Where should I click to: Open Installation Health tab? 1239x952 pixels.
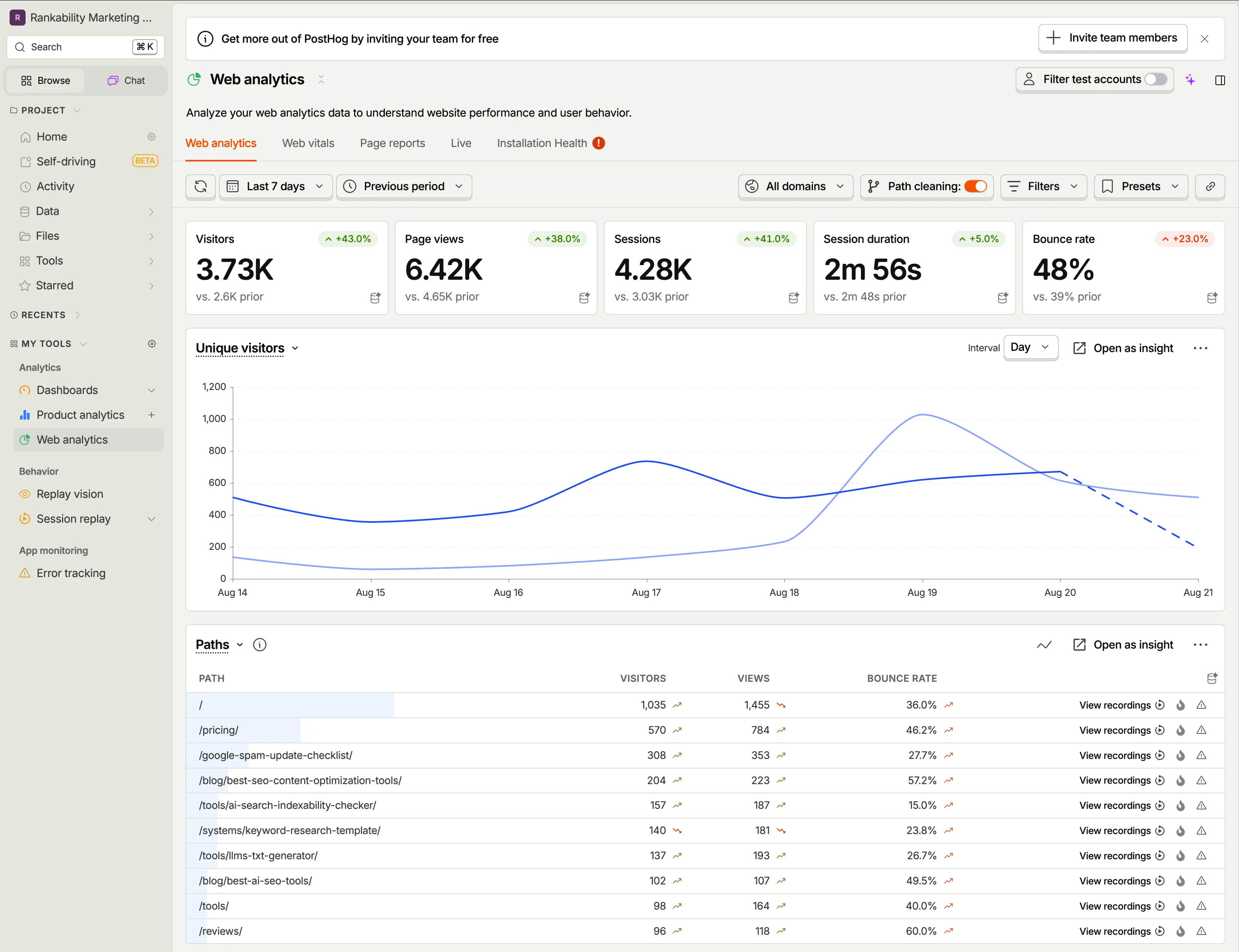point(542,143)
